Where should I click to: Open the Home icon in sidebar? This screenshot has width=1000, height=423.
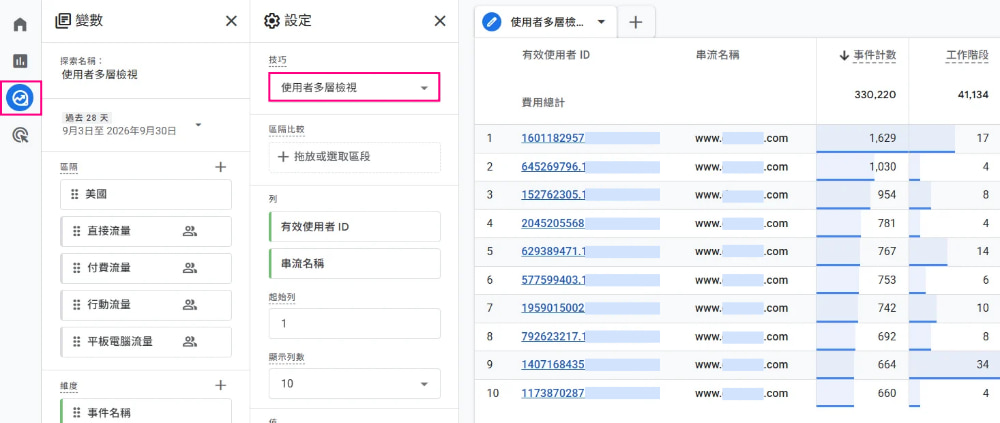pos(20,25)
